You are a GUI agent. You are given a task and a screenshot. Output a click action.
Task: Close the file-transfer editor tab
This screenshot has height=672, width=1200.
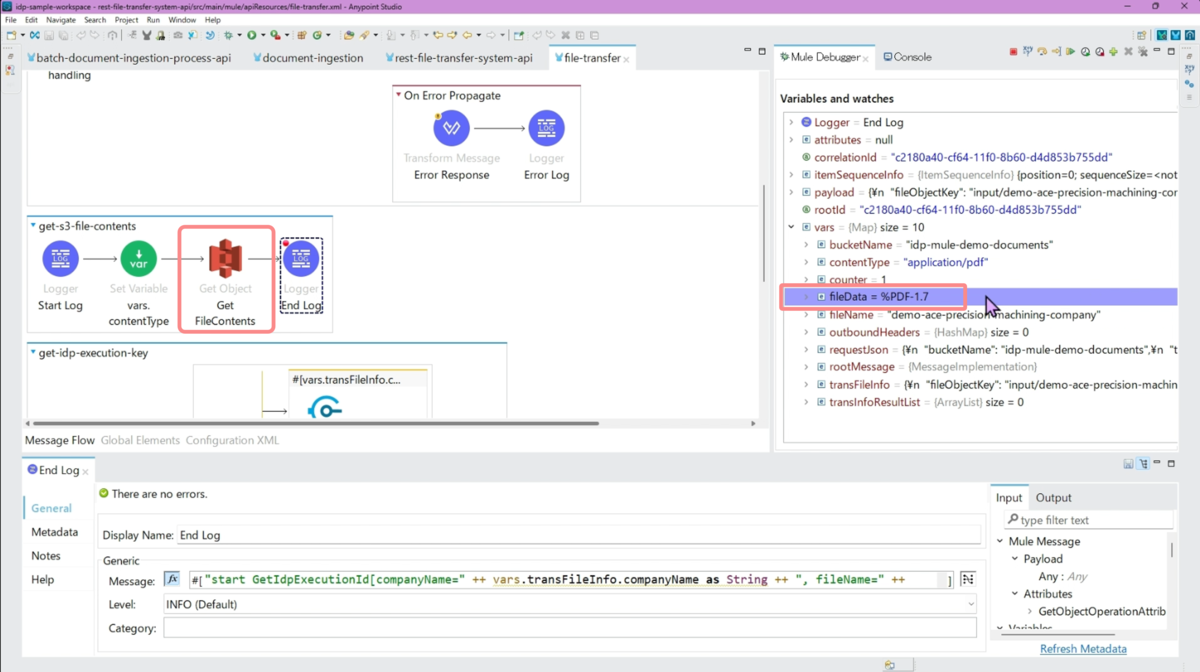(627, 59)
